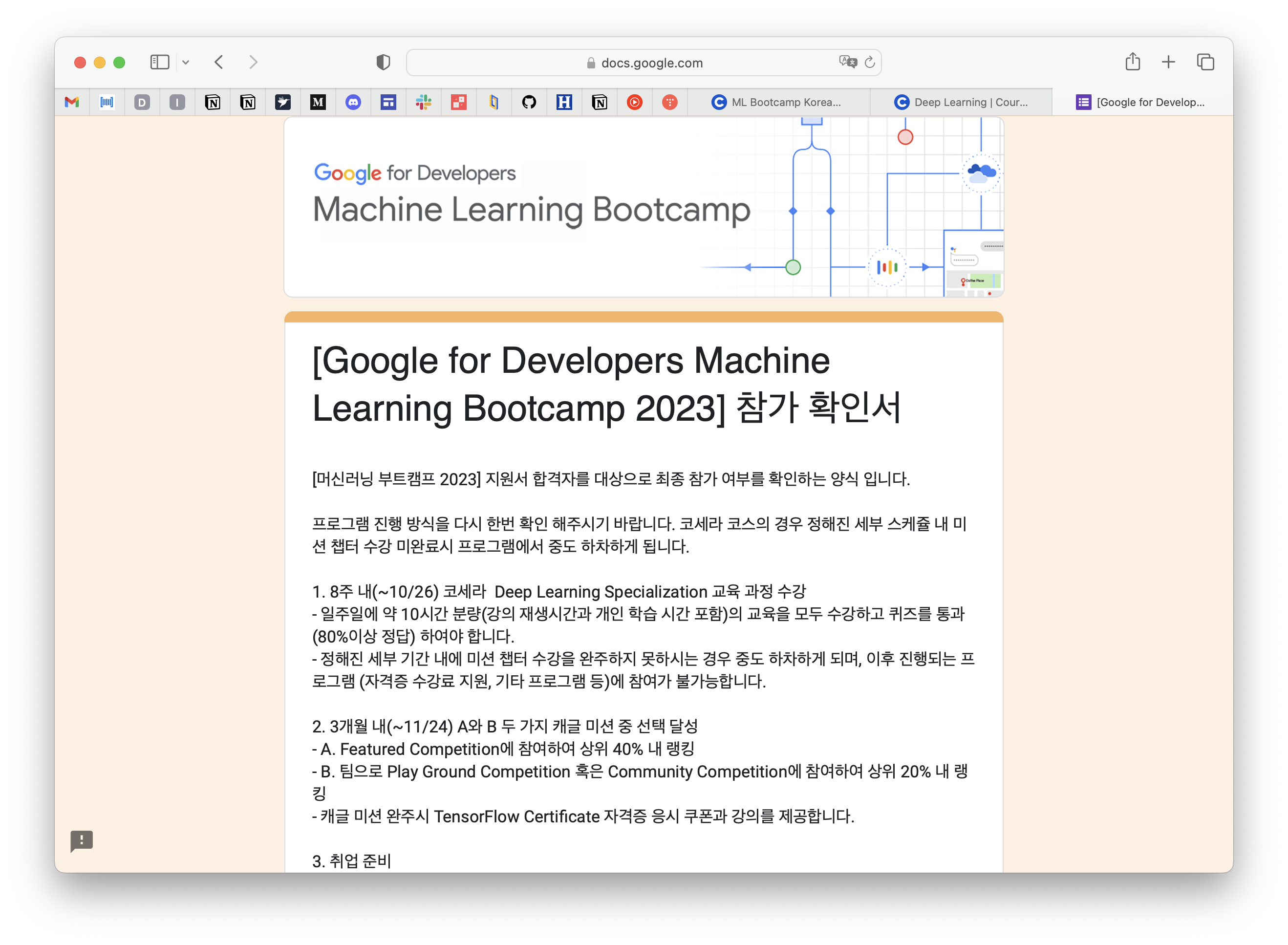Show the tab overview

pos(1205,62)
